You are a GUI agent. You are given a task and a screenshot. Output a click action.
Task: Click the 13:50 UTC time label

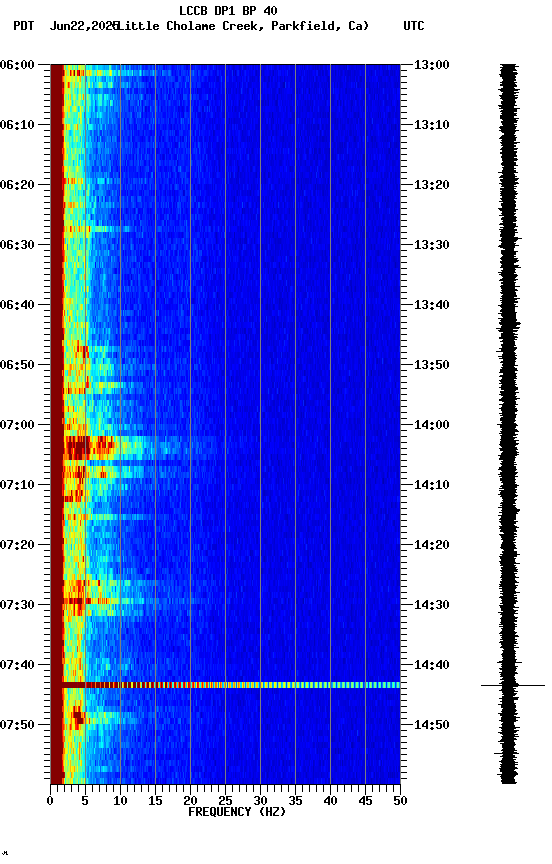click(432, 365)
